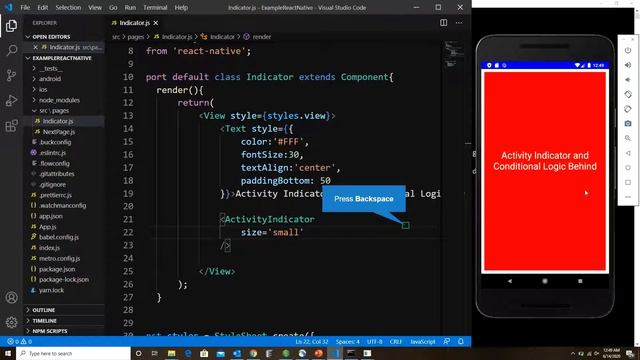The image size is (640, 360).
Task: Change language mode via JavaScript item
Action: pos(422,342)
